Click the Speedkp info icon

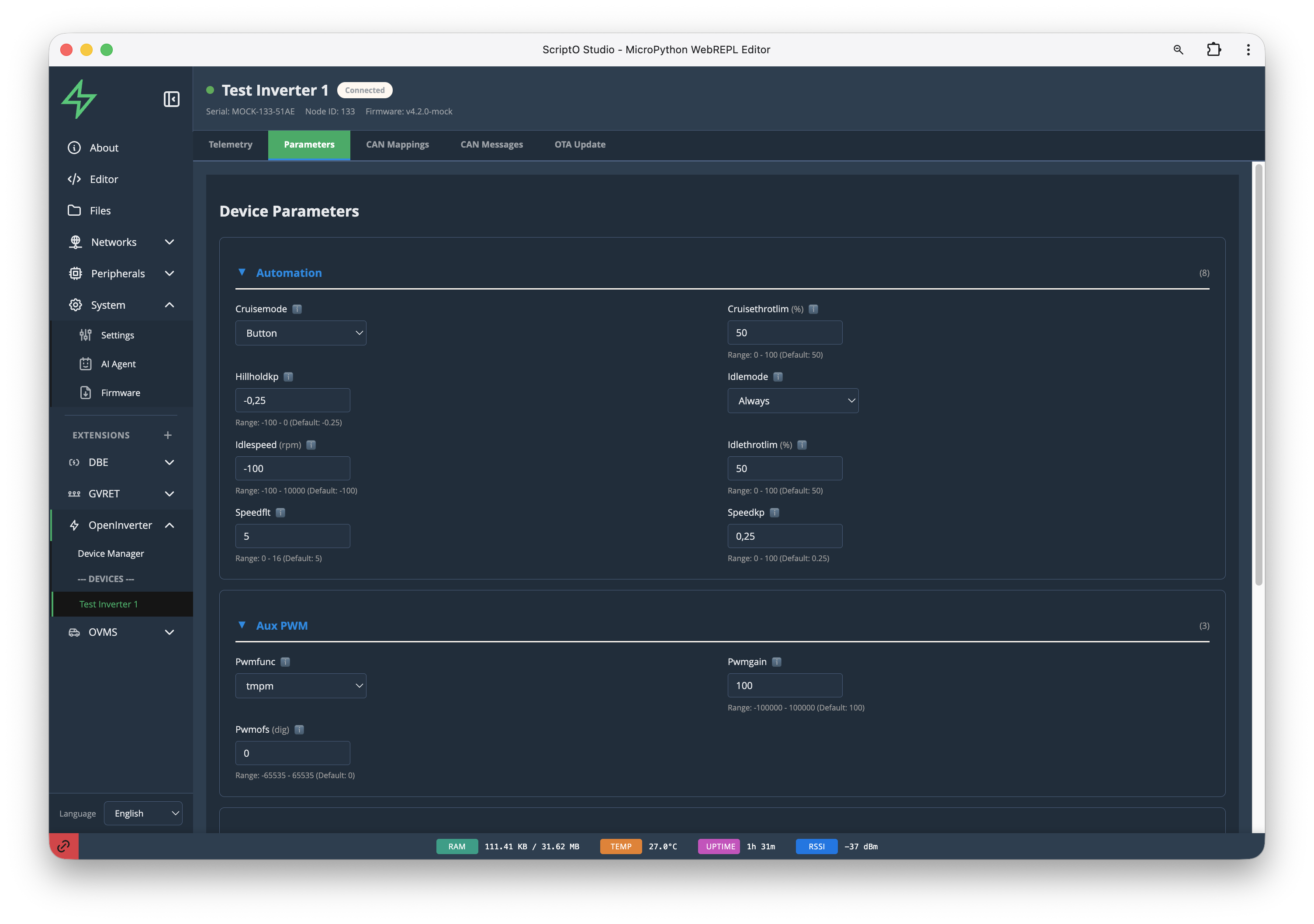click(x=775, y=512)
